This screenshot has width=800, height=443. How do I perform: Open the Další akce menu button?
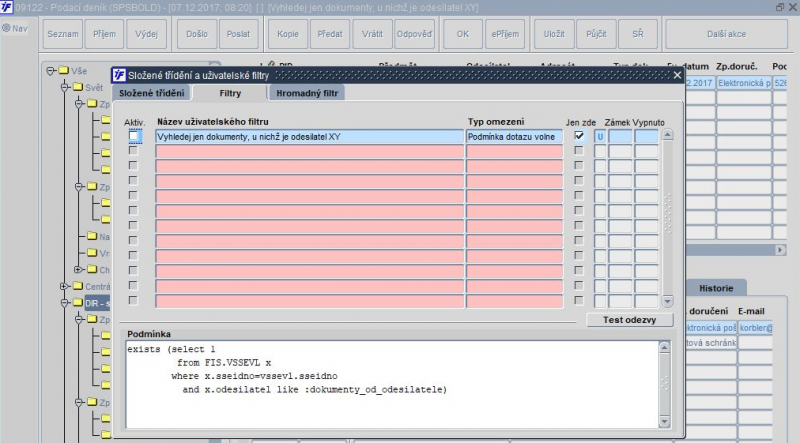(x=726, y=33)
